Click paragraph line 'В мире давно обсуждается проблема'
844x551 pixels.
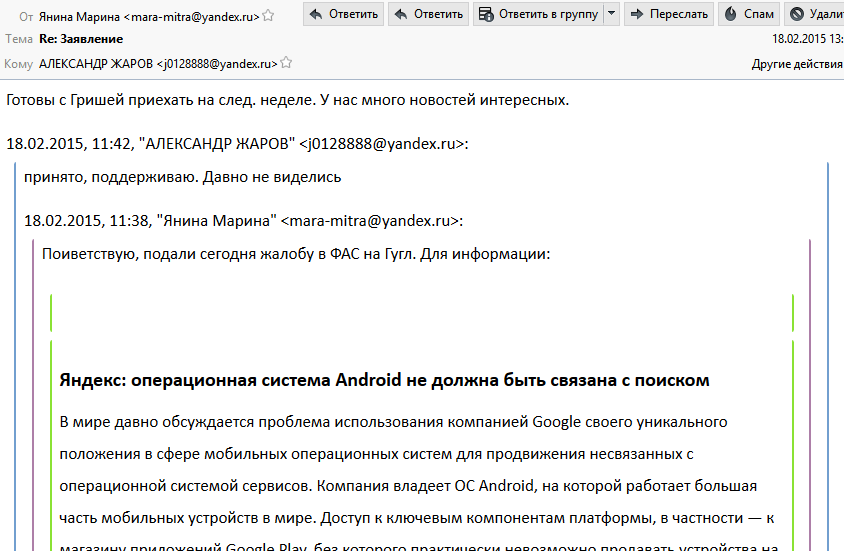coord(393,422)
